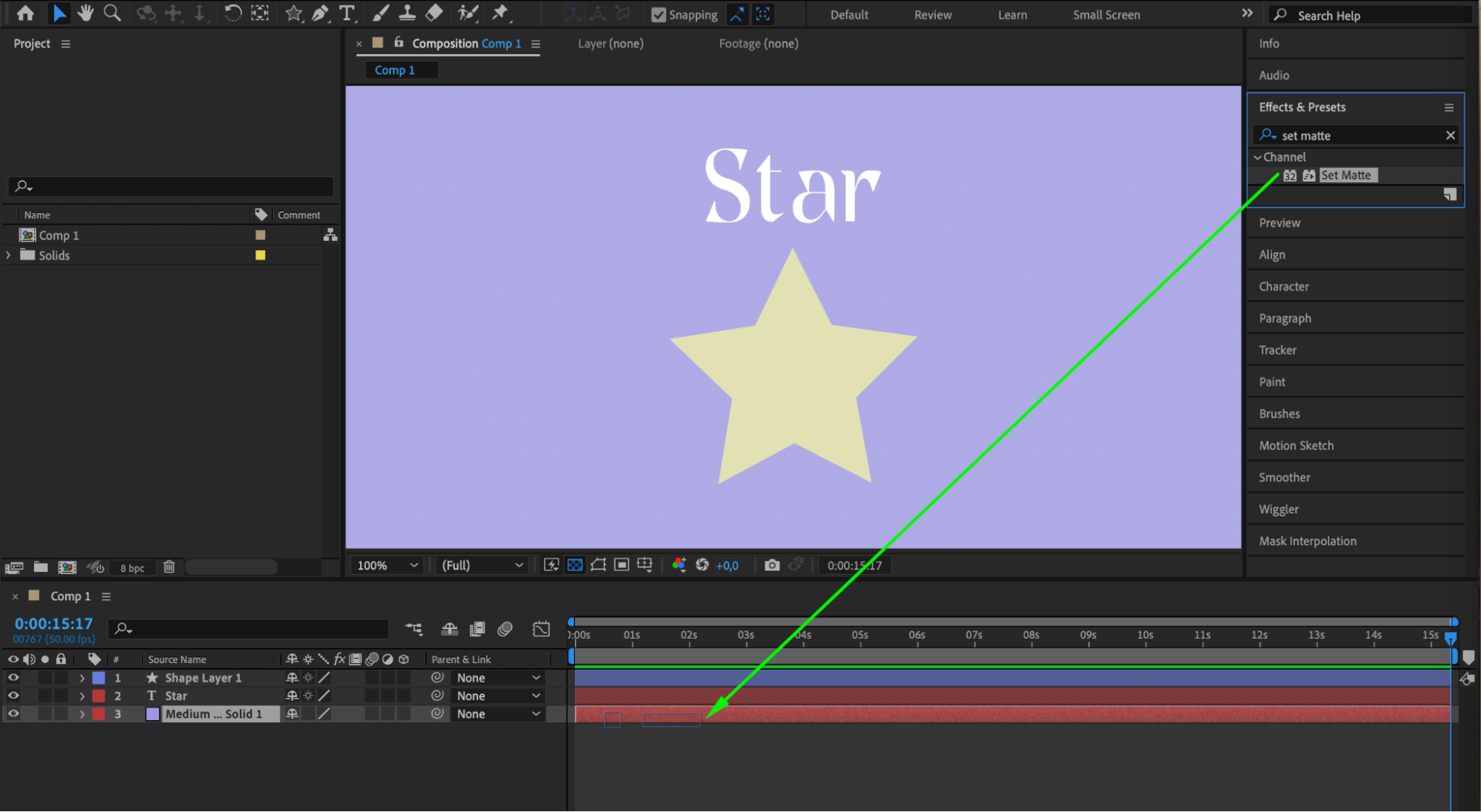Screen dimensions: 1481x812
Task: Select the Type tool
Action: click(x=346, y=13)
